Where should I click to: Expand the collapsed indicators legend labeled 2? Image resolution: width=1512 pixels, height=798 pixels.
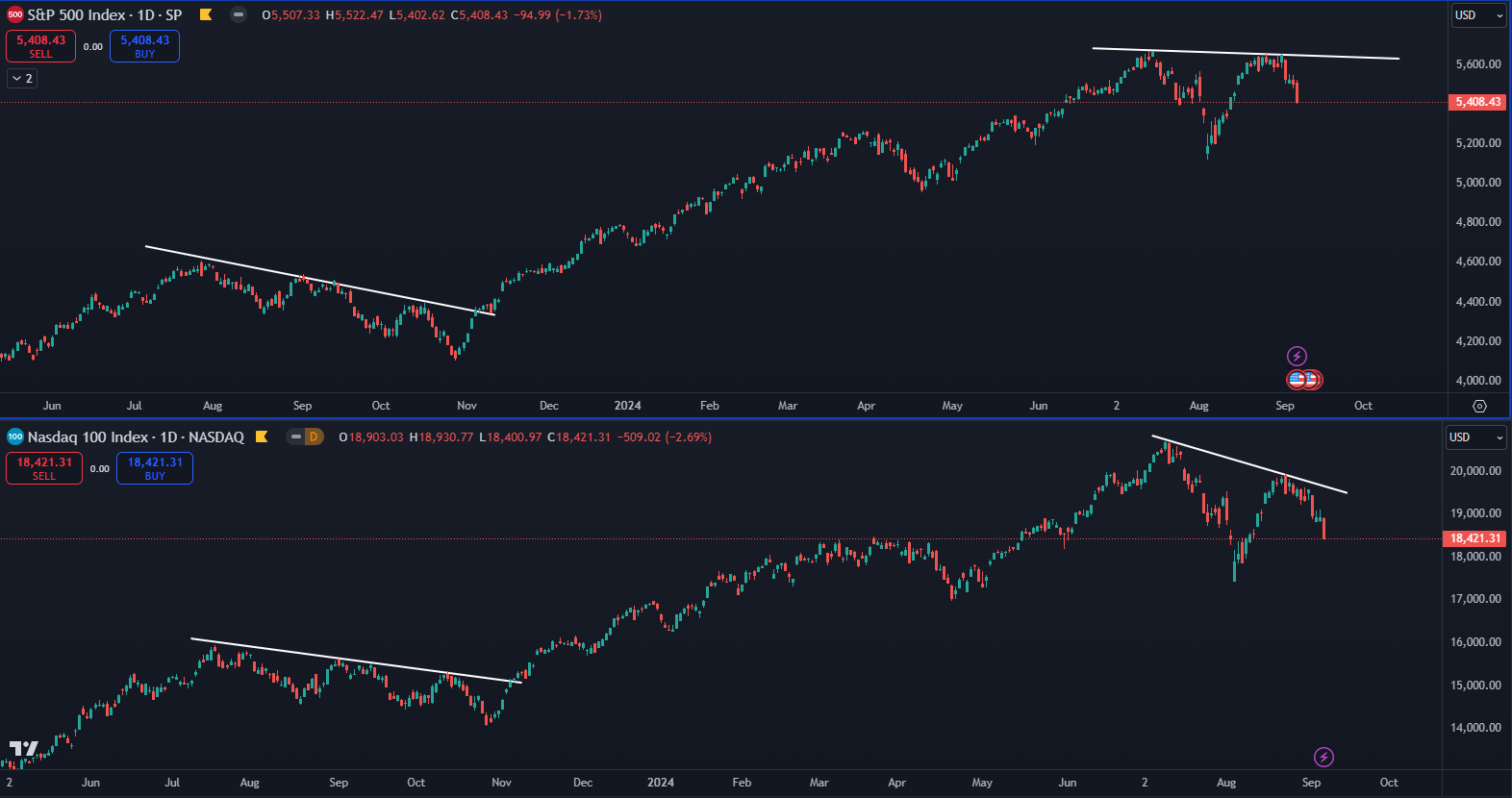pyautogui.click(x=23, y=78)
